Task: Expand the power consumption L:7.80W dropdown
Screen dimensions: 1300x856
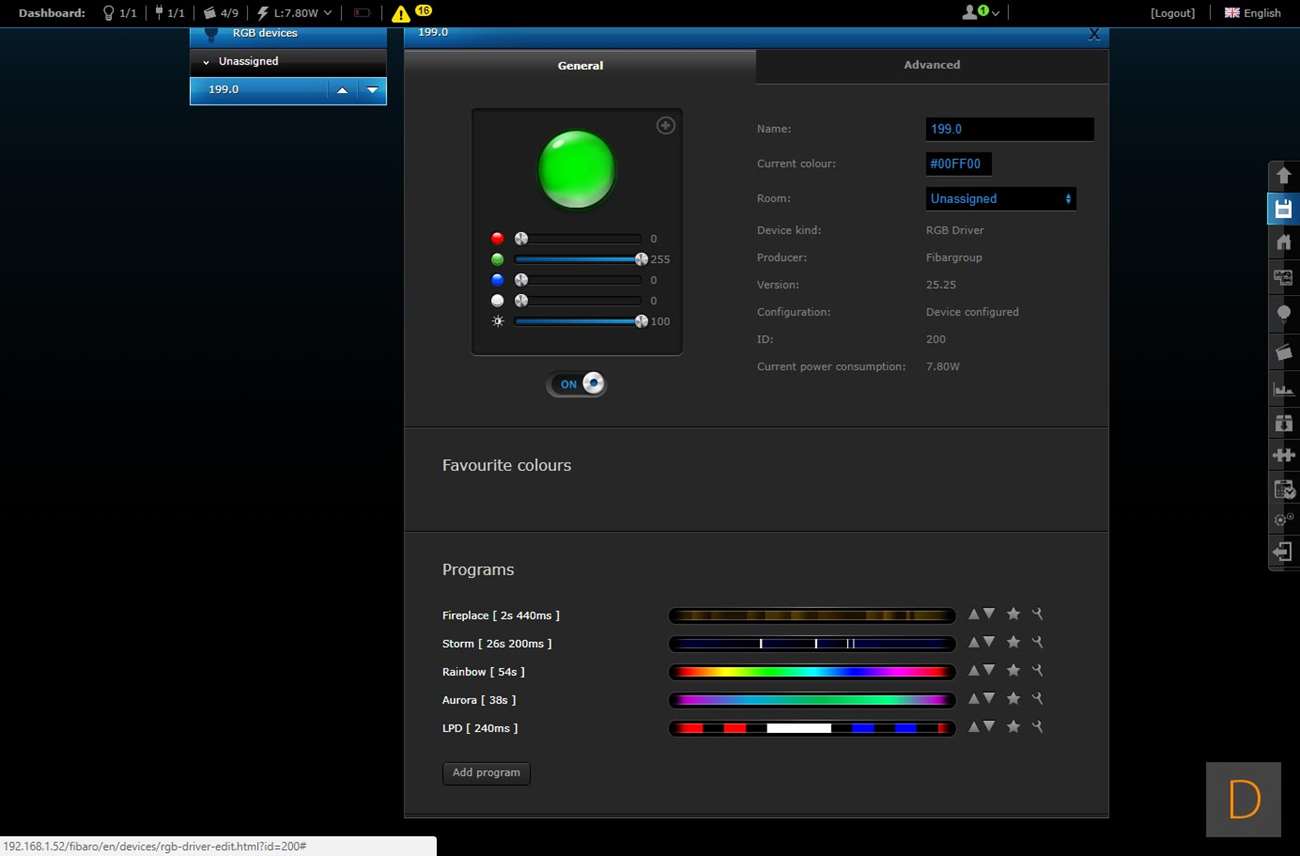Action: coord(295,13)
